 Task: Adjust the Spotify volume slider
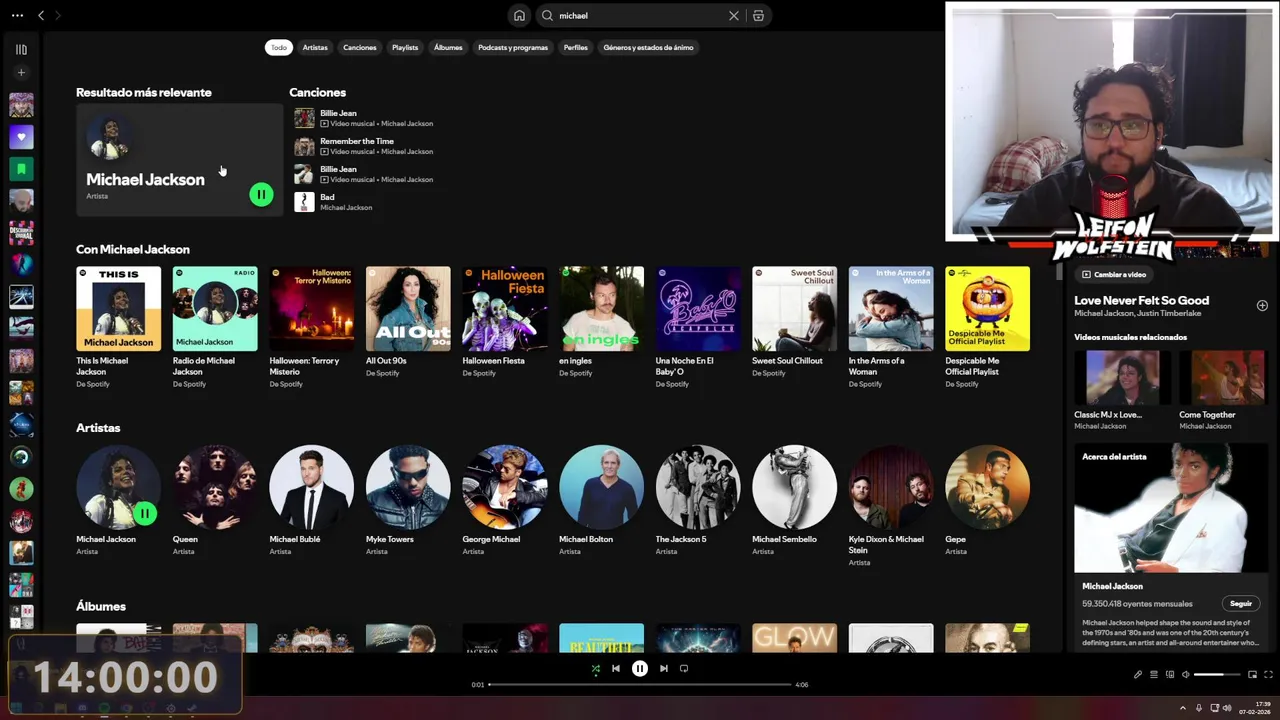coord(1215,675)
